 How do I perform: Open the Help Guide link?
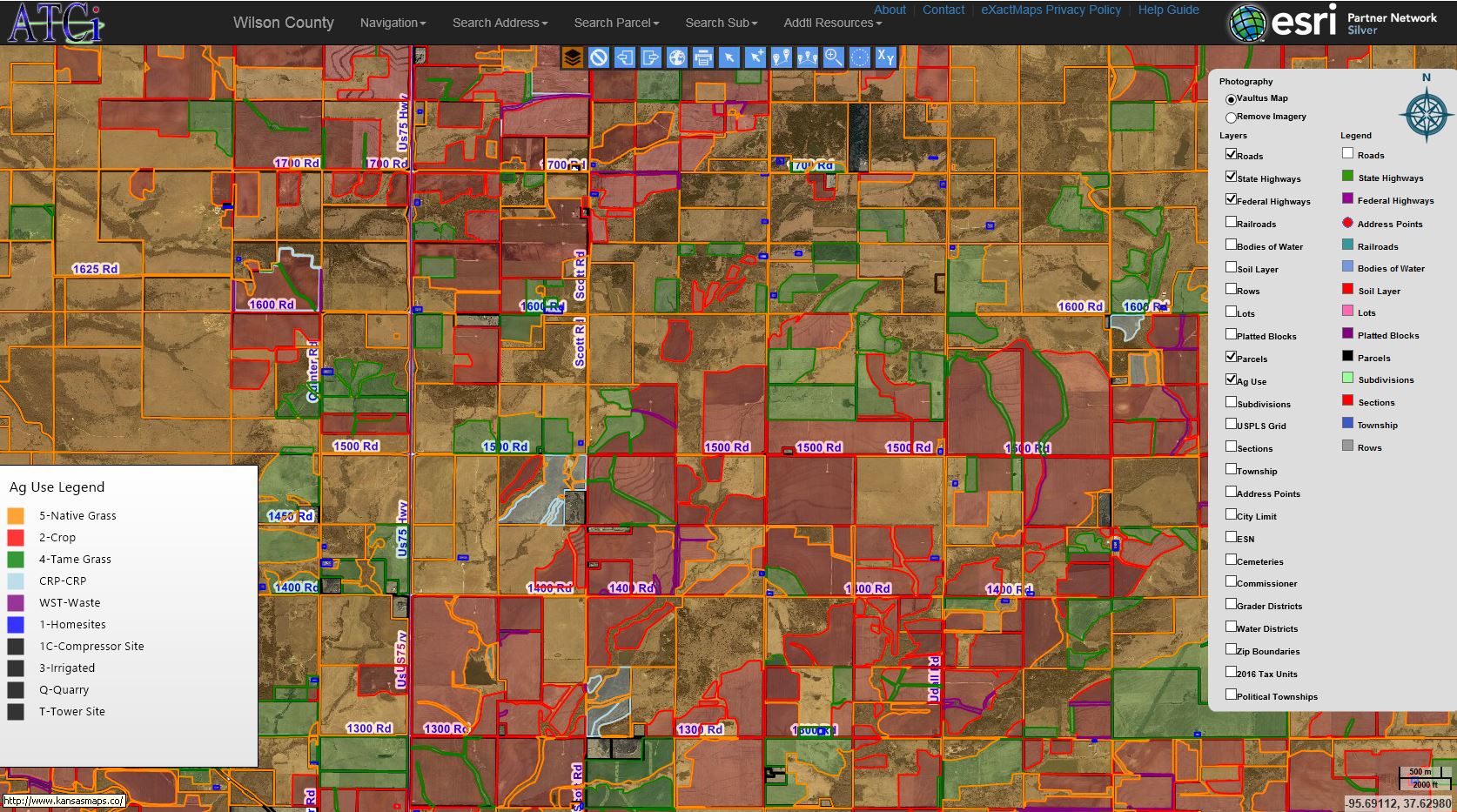1168,10
